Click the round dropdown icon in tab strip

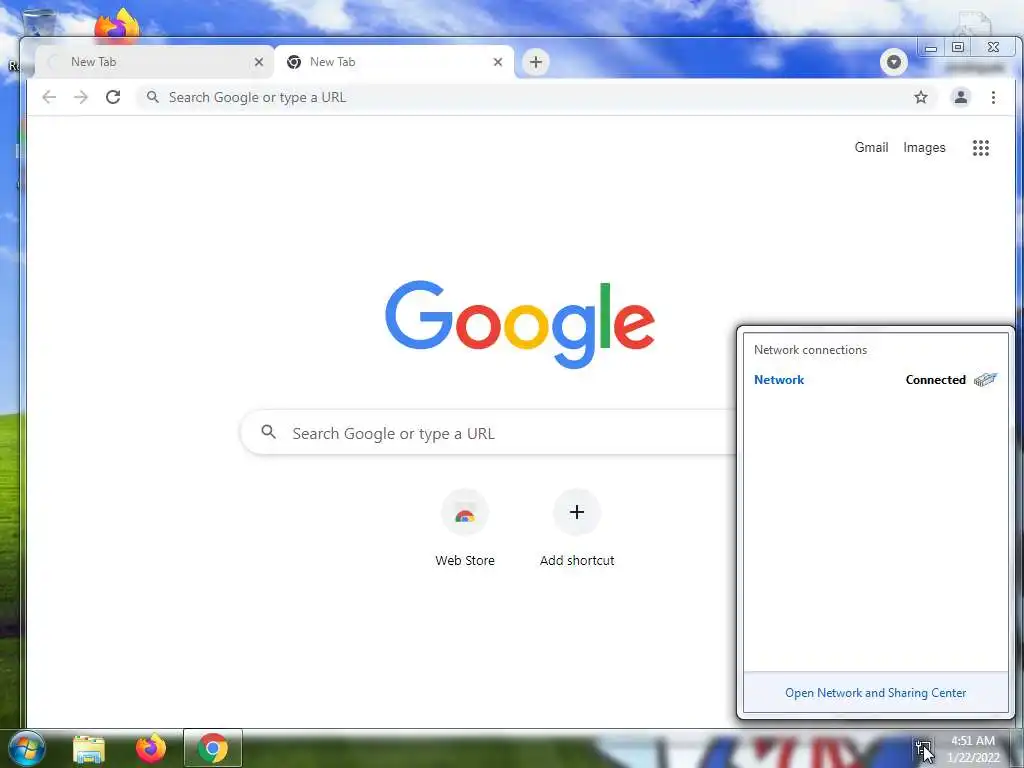pyautogui.click(x=893, y=62)
